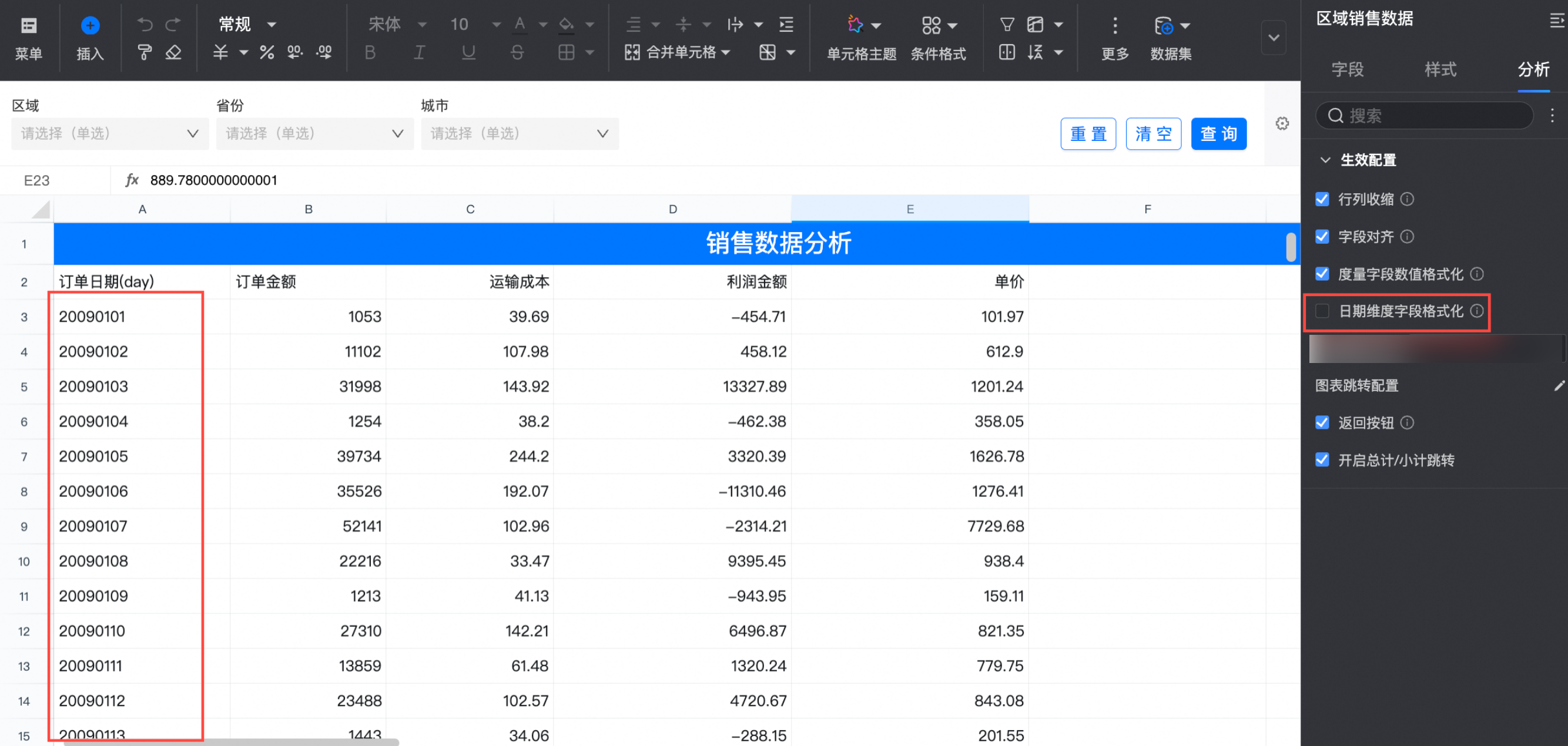Screen dimensions: 1568x746
Task: Click the eraser clear-format icon
Action: (173, 53)
